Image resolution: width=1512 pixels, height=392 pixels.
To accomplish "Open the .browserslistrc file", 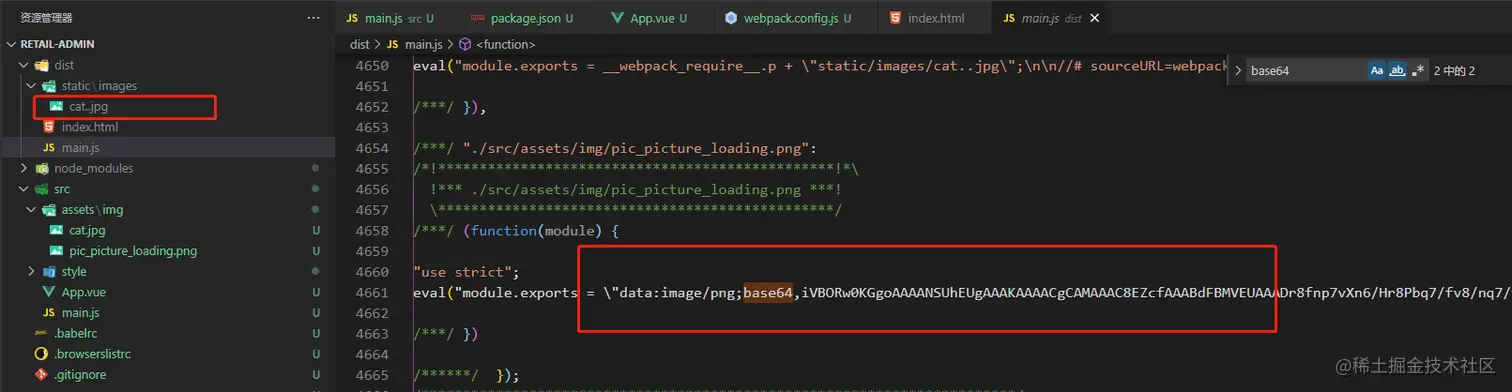I will click(x=93, y=354).
